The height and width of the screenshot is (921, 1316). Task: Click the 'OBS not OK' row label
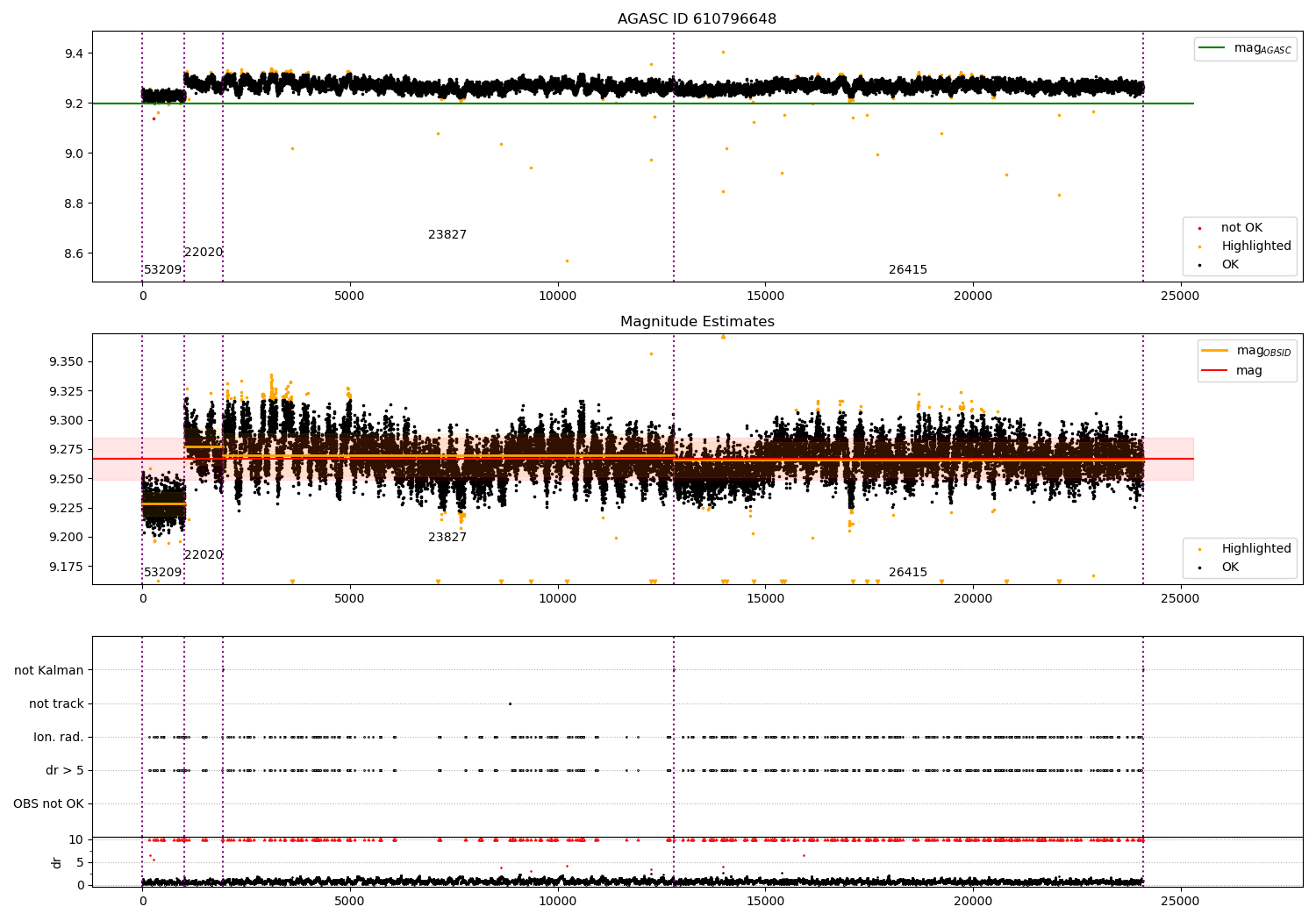pyautogui.click(x=48, y=804)
